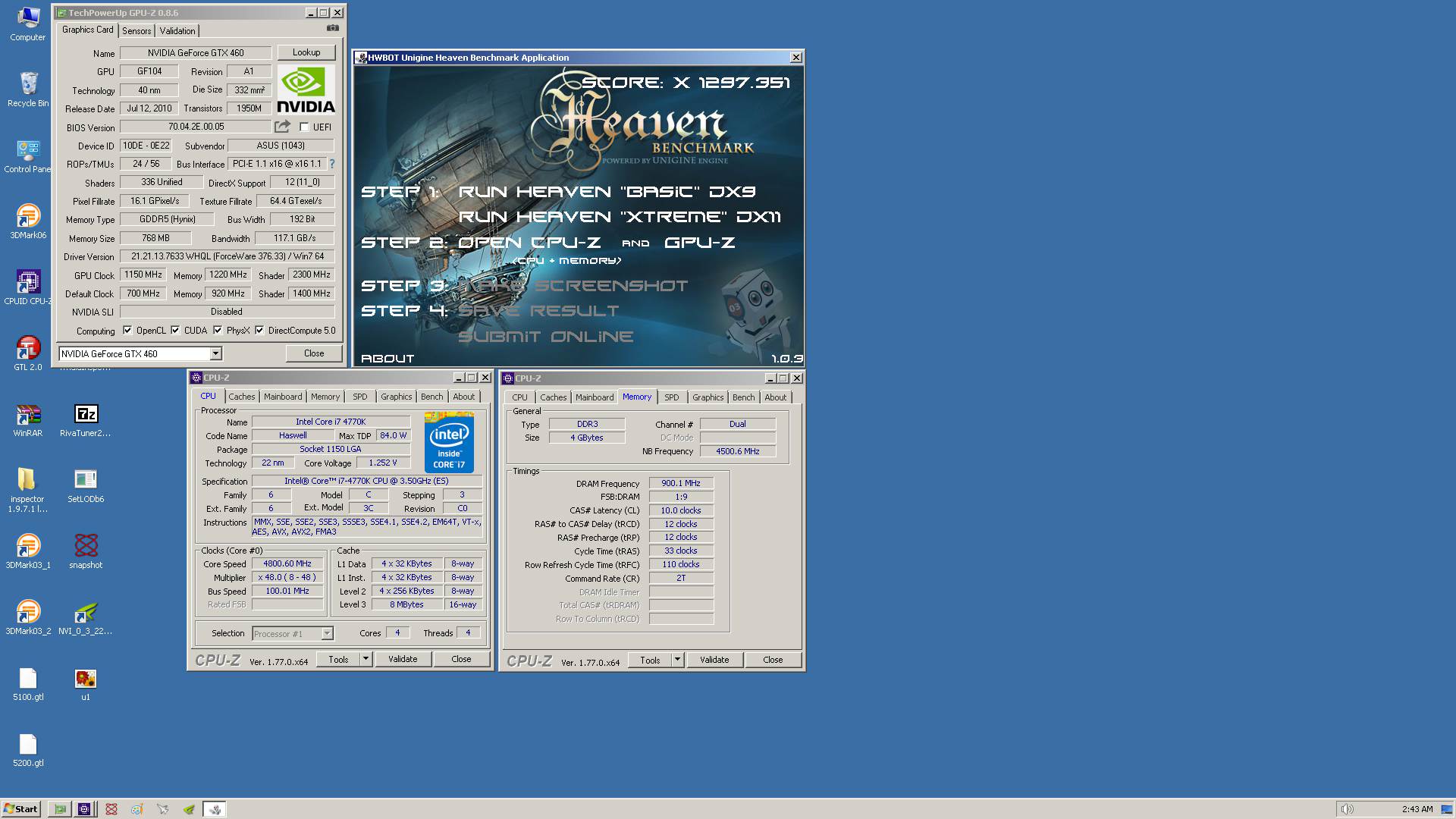The width and height of the screenshot is (1456, 819).
Task: Switch to the Sensors tab in GPU-Z
Action: click(x=136, y=31)
